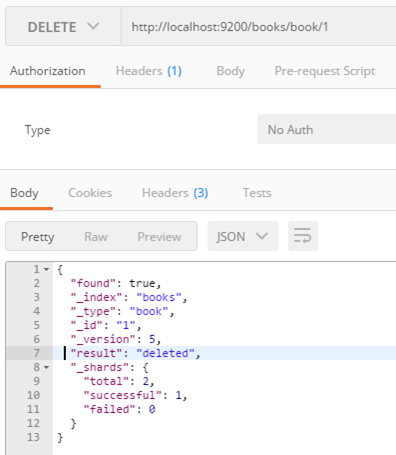This screenshot has width=396, height=455.
Task: Collapse the _shards object at line 8
Action: coord(46,367)
